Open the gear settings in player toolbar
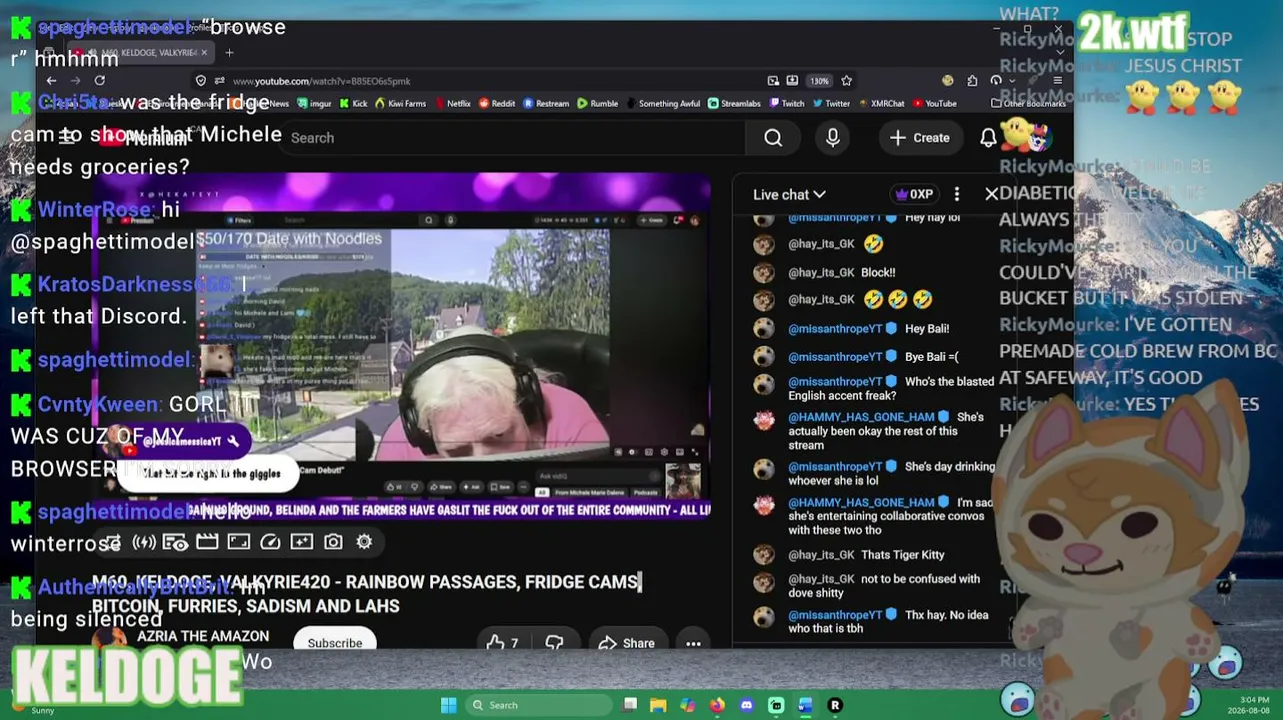 click(364, 542)
